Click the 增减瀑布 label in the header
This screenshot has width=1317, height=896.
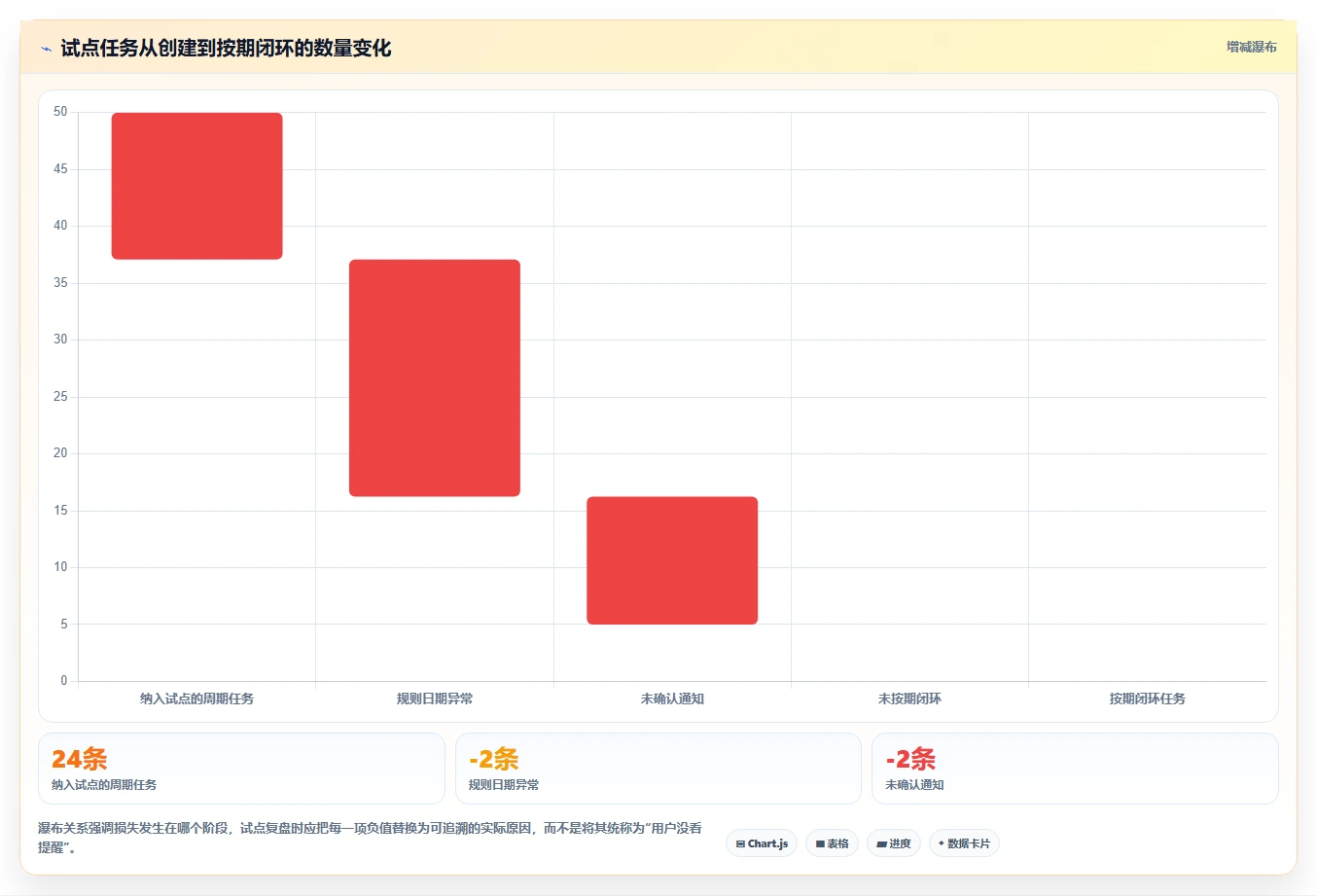point(1251,47)
